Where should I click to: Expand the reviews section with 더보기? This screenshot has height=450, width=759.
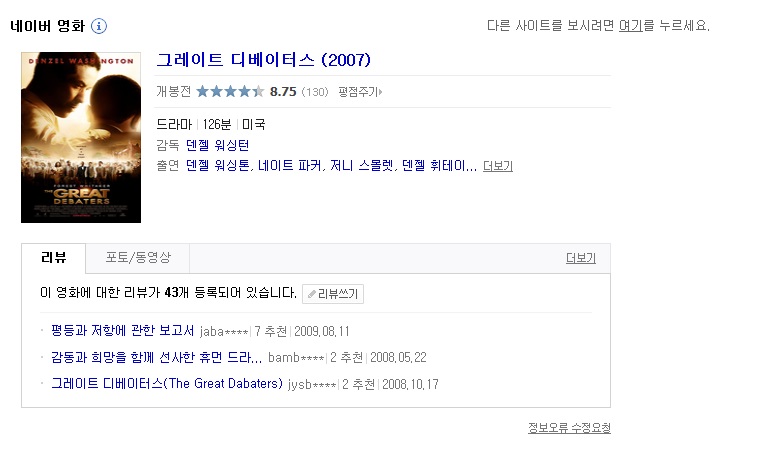pos(580,258)
